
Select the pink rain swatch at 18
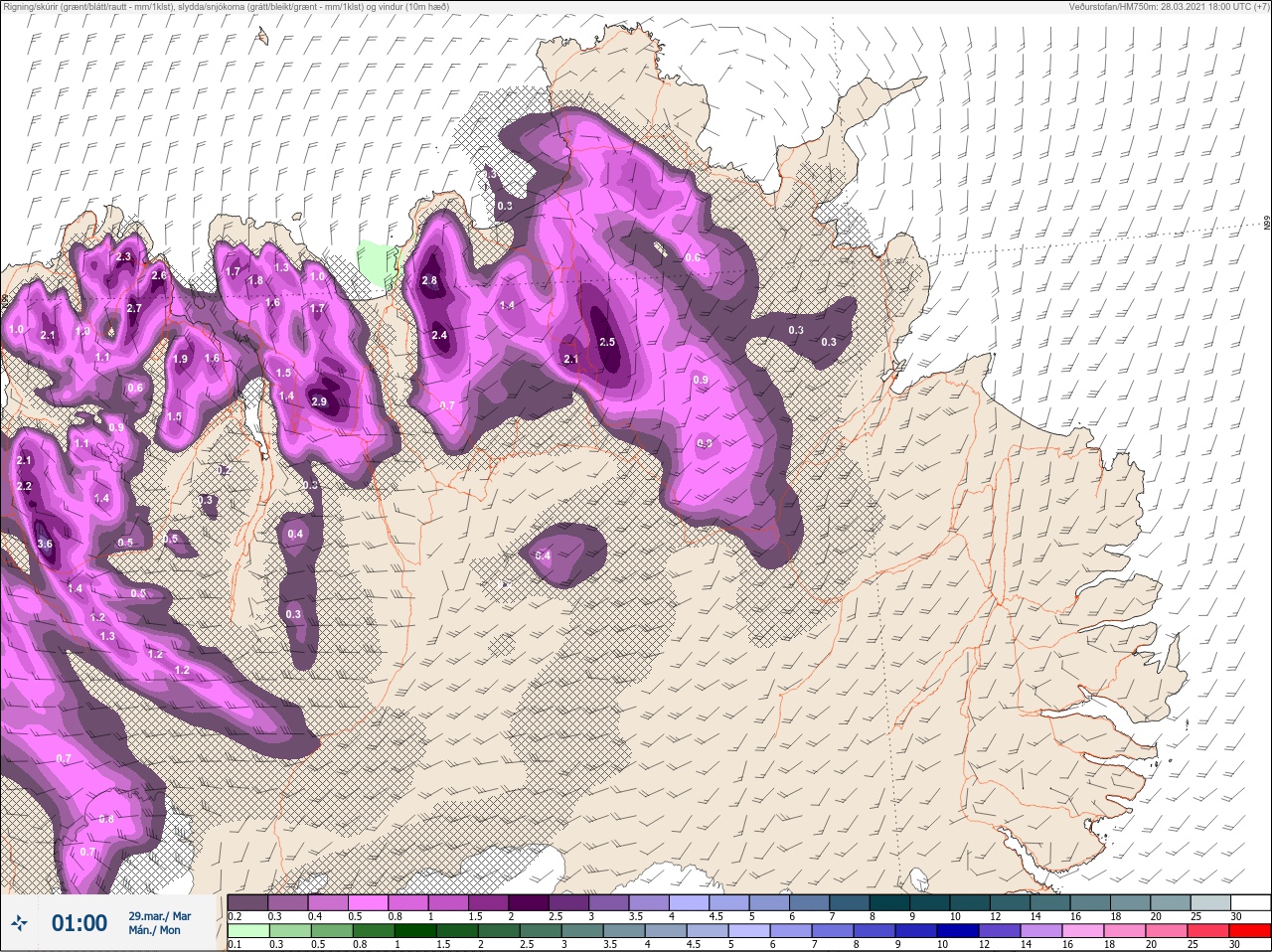coord(1126,932)
